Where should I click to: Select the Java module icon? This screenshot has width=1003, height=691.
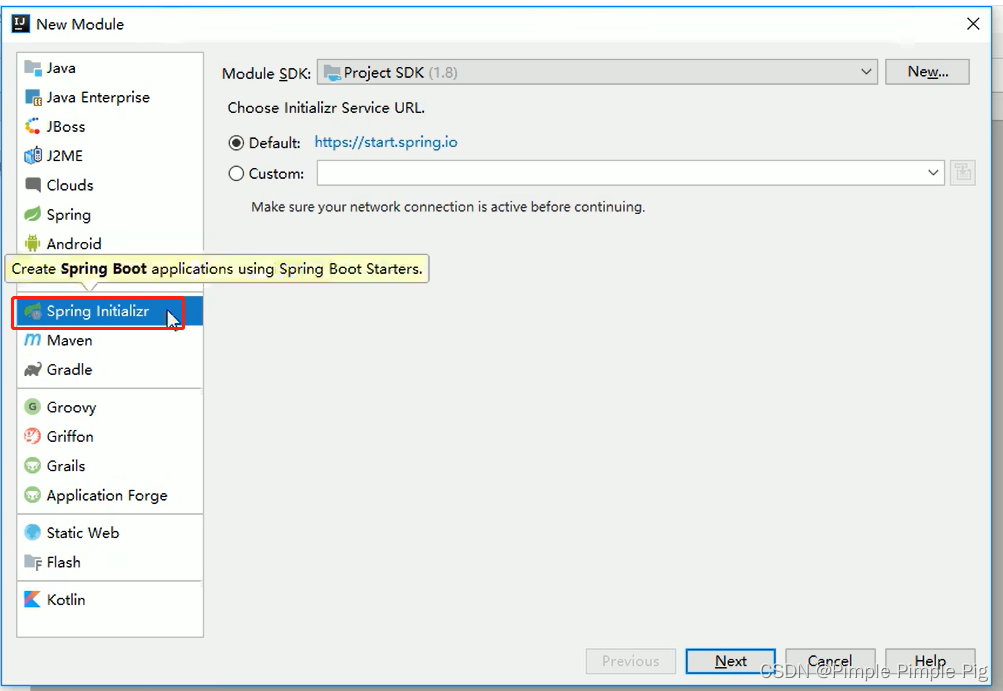pyautogui.click(x=33, y=68)
